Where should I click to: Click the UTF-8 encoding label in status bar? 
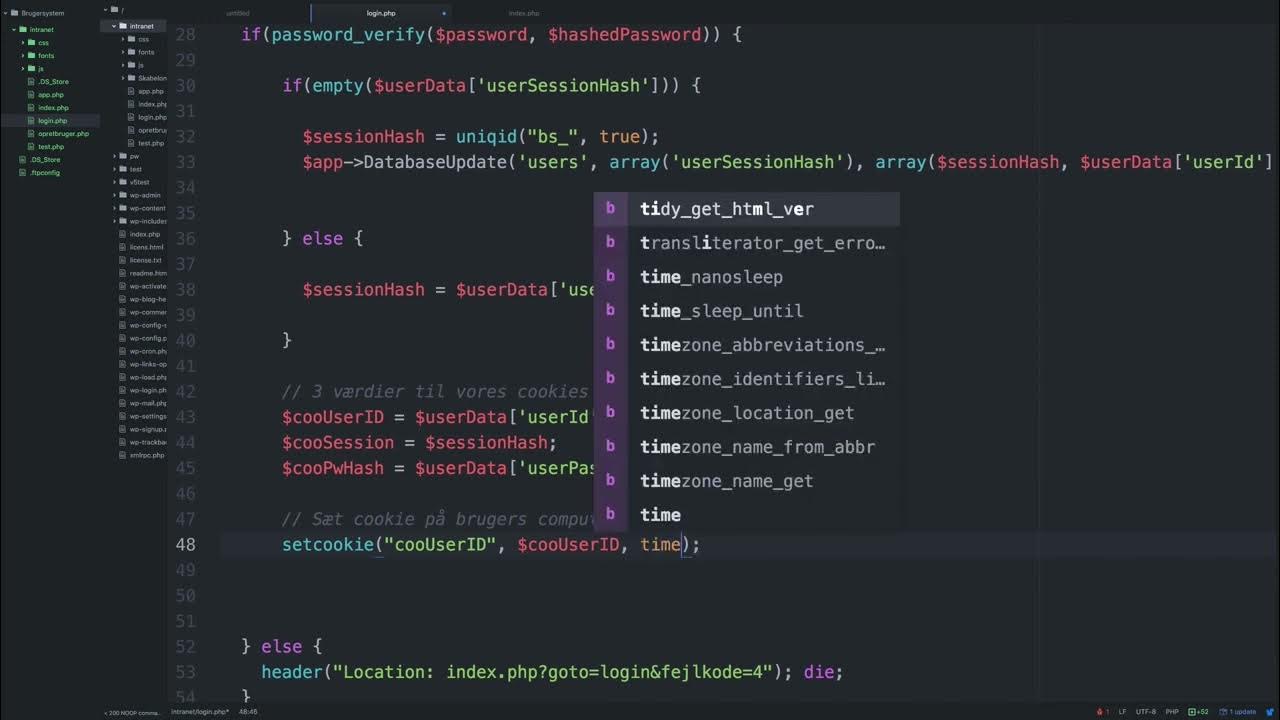pos(1146,713)
